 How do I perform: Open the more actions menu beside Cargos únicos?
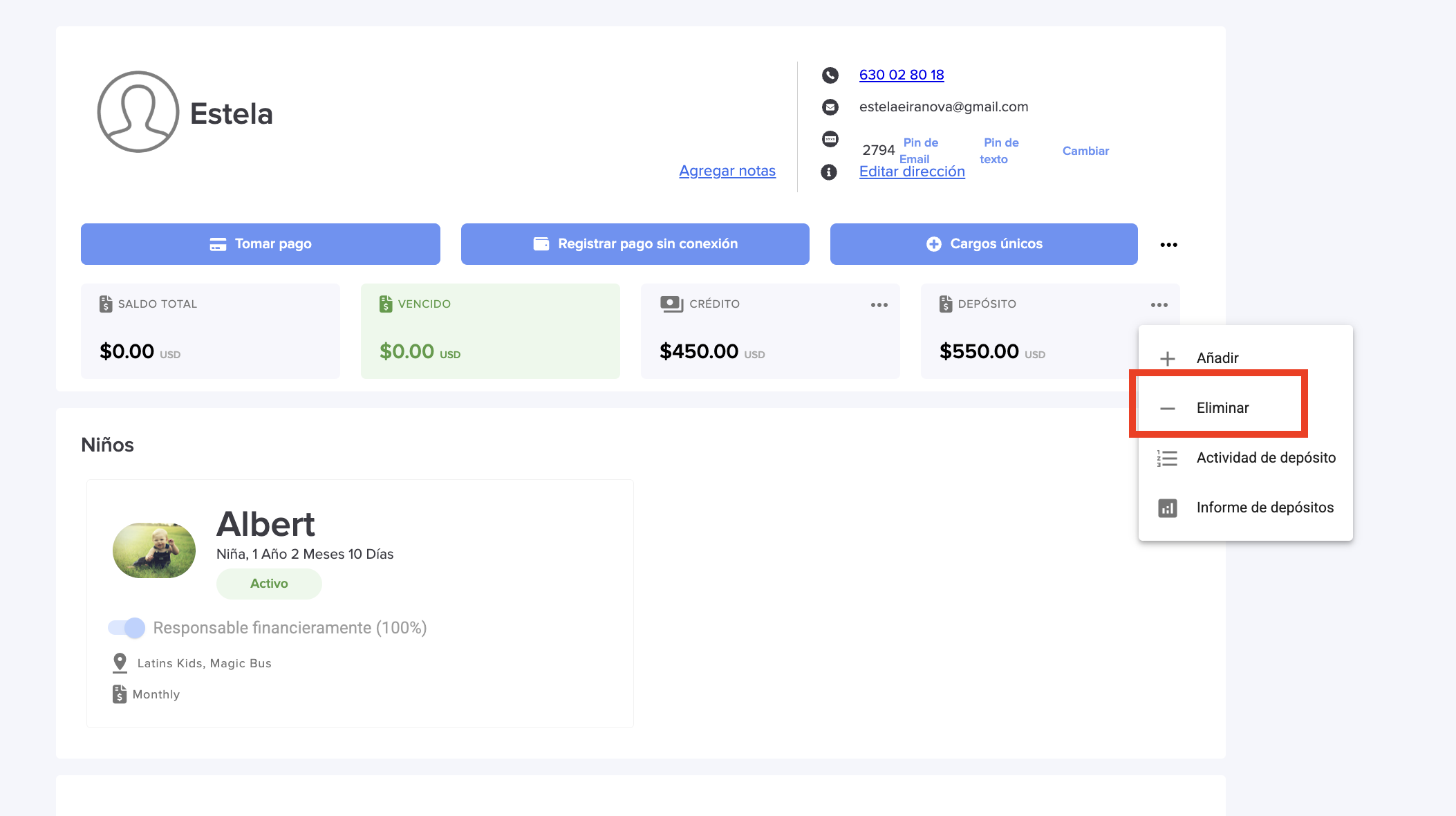[x=1168, y=245]
